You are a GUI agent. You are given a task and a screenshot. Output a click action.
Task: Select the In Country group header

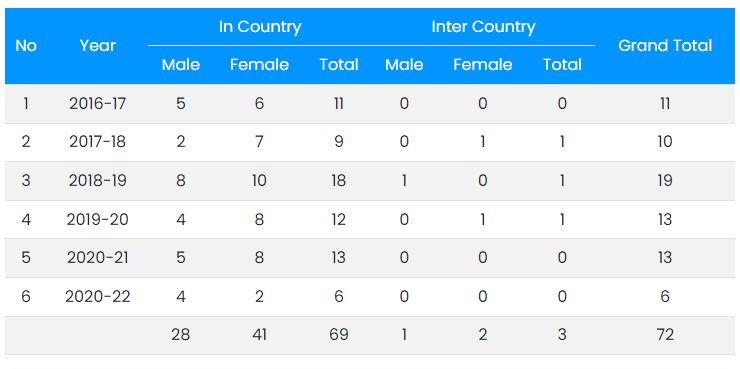pos(260,27)
